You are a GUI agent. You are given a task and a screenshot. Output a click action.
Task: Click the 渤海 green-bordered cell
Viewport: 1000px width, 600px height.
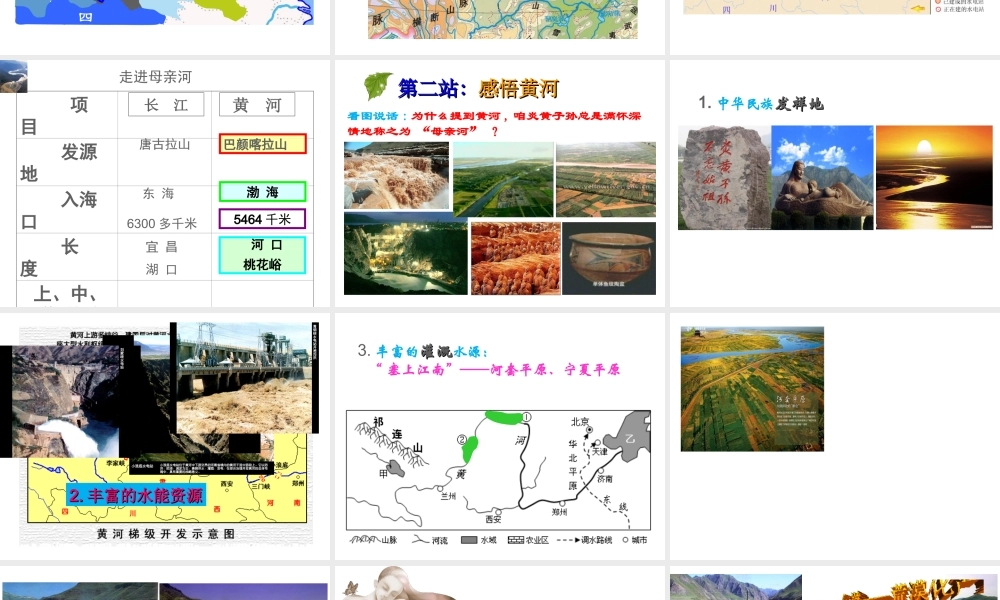262,192
